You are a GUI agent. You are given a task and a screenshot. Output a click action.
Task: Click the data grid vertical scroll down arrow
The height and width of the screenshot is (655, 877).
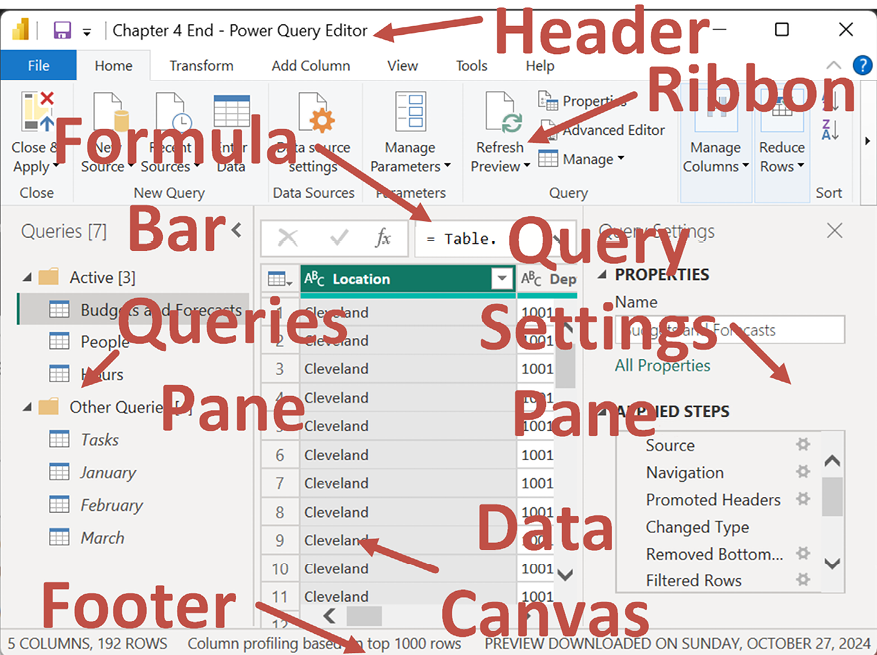point(565,574)
